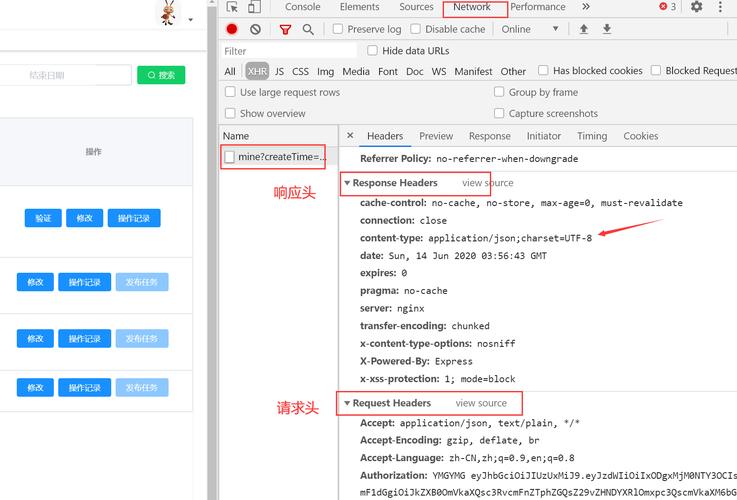Switch to the Console tab
737x500 pixels.
[x=302, y=7]
